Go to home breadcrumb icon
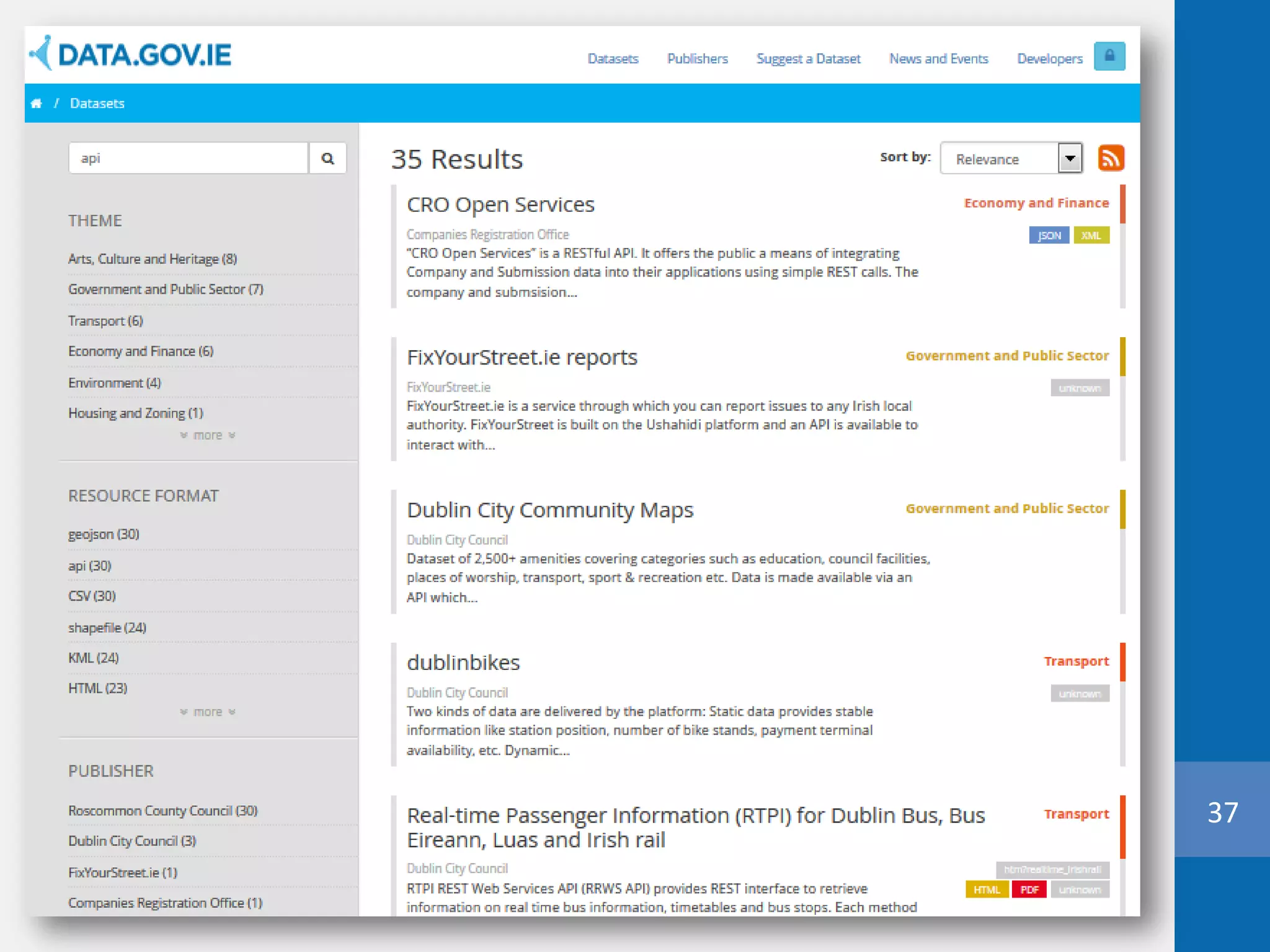1270x952 pixels. click(37, 104)
